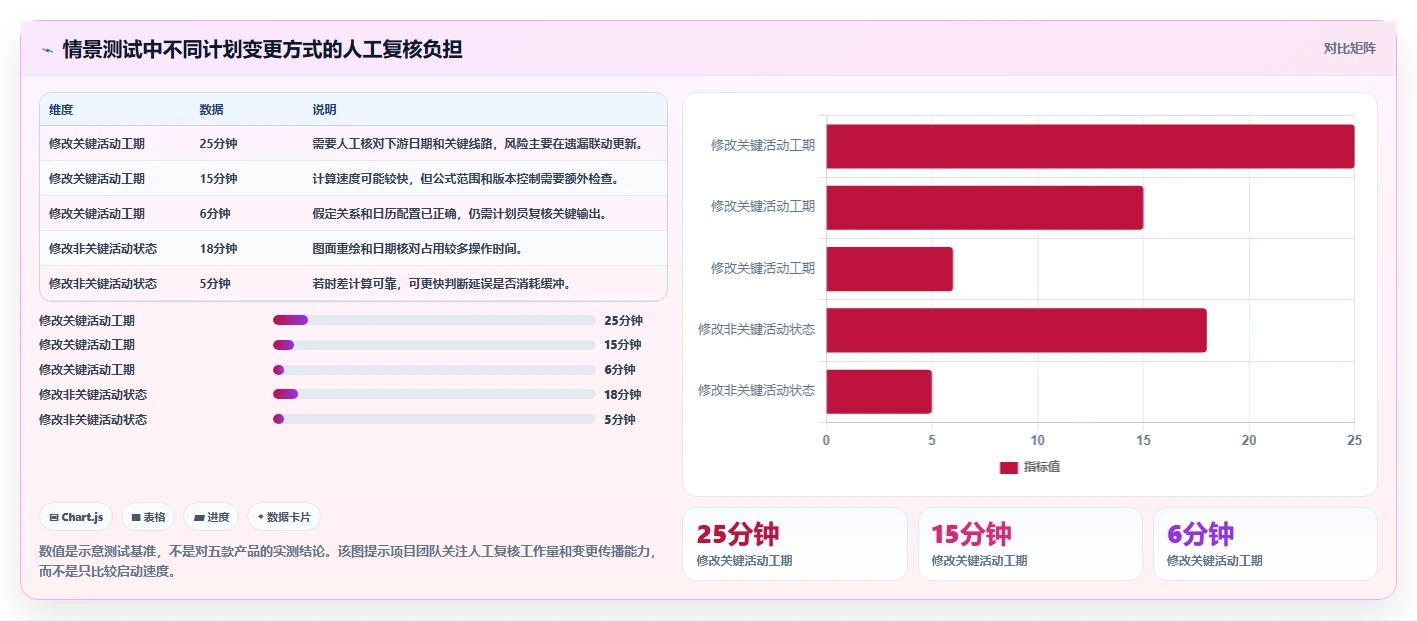Viewport: 1417px width, 621px height.
Task: Click description starting 图面重绘和日期核对
Action: click(417, 248)
